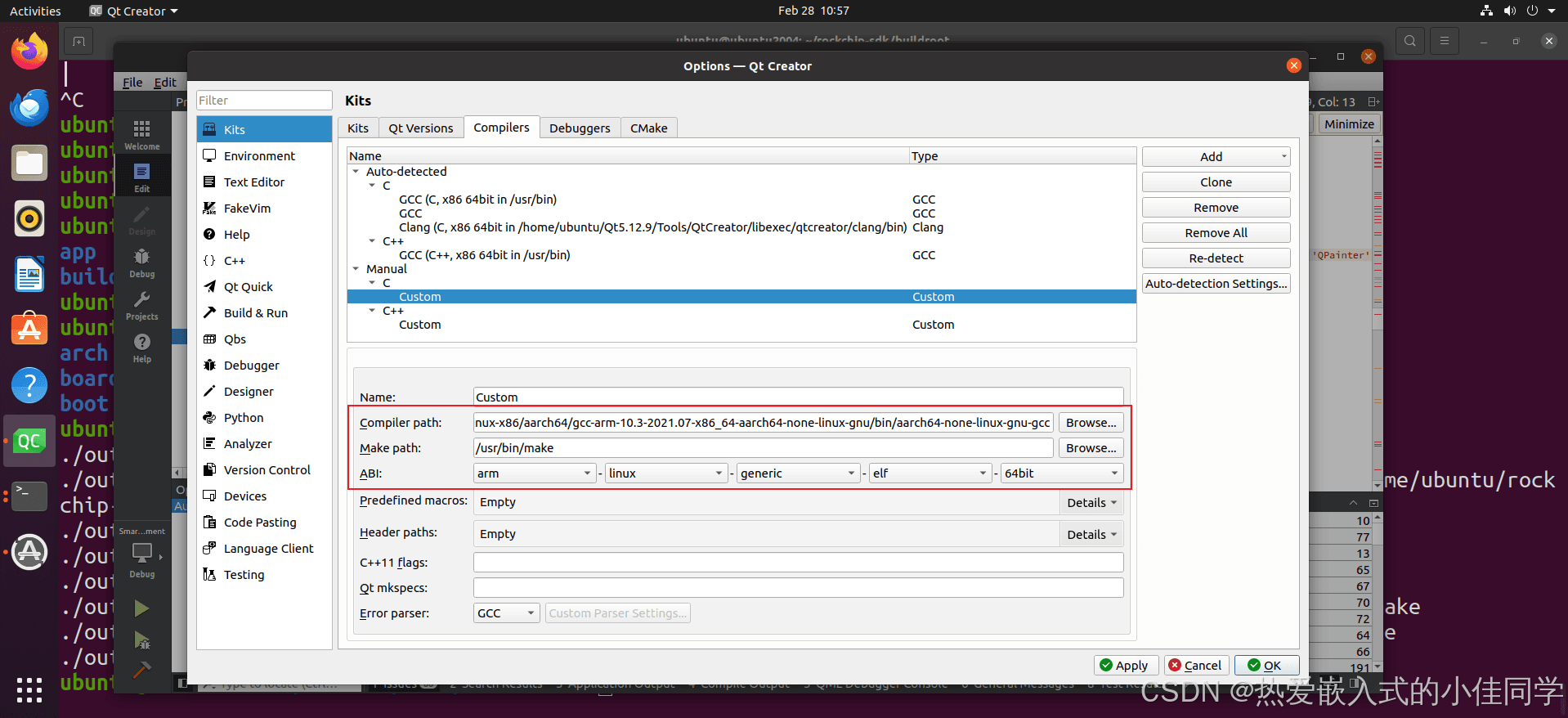The height and width of the screenshot is (718, 1568).
Task: Cancel the Options dialog
Action: coord(1197,666)
